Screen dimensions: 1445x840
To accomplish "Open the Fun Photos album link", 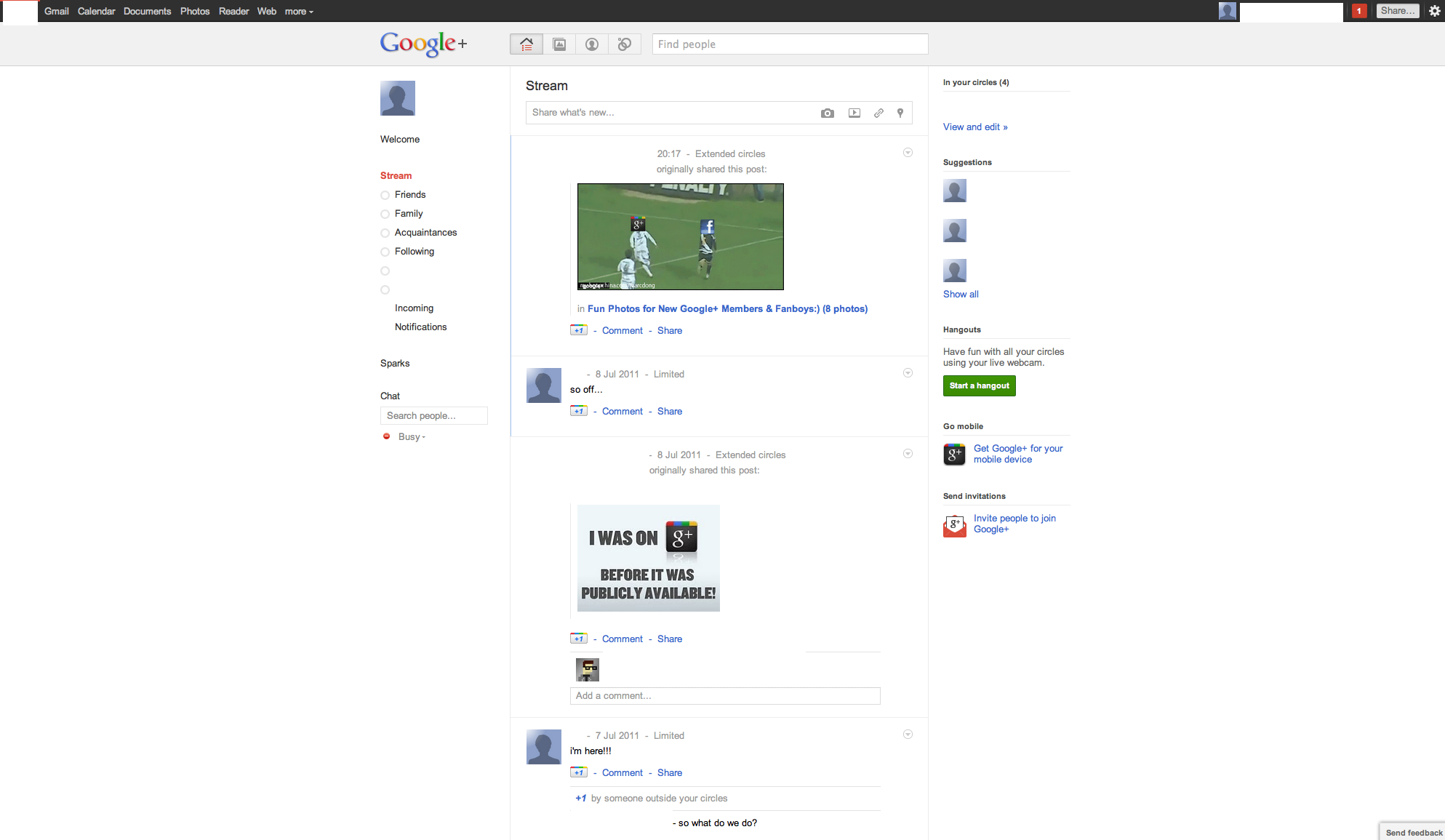I will pyautogui.click(x=727, y=309).
